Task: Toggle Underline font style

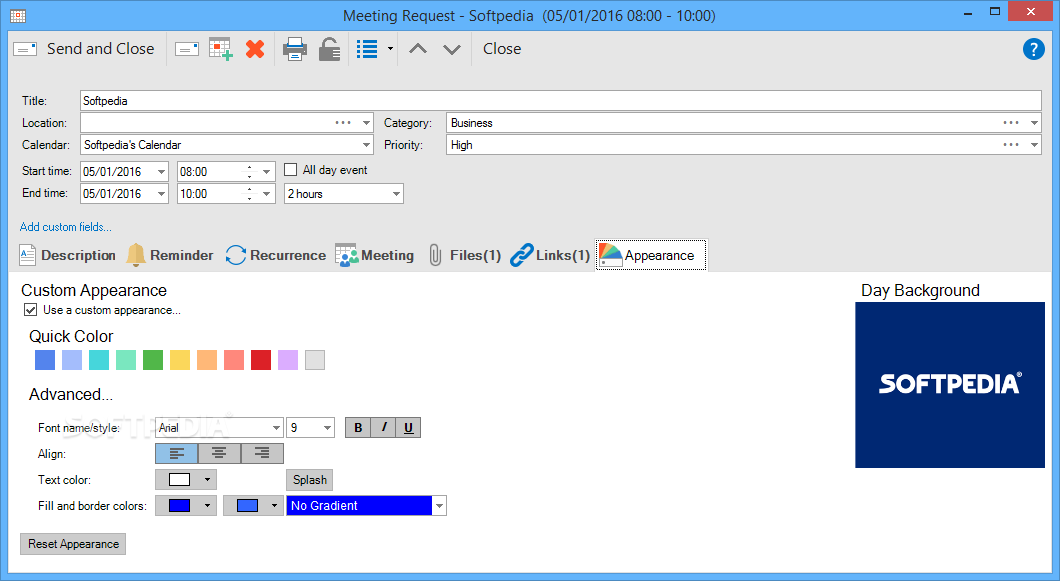Action: (x=408, y=427)
